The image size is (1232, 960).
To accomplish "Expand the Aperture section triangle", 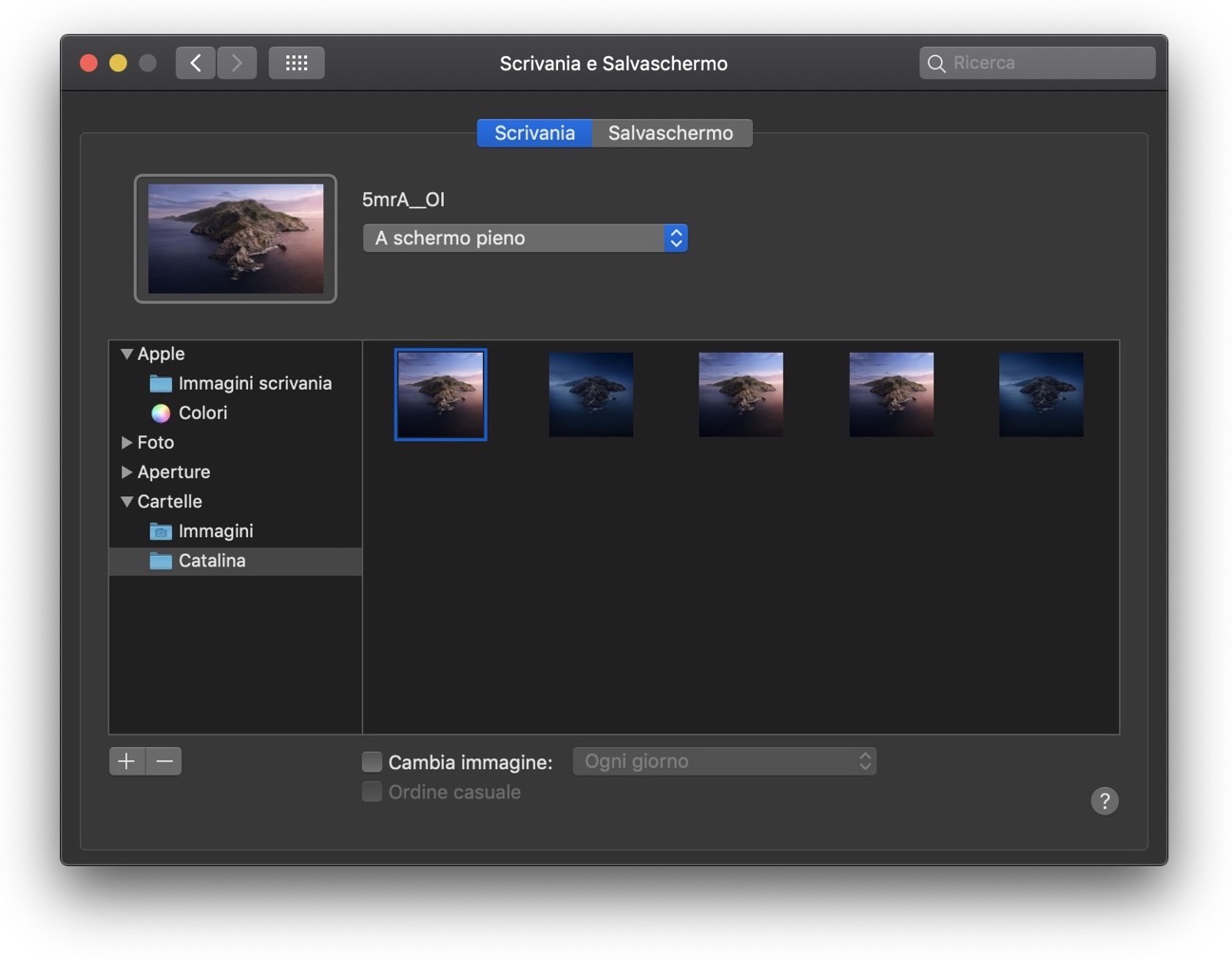I will pos(126,472).
